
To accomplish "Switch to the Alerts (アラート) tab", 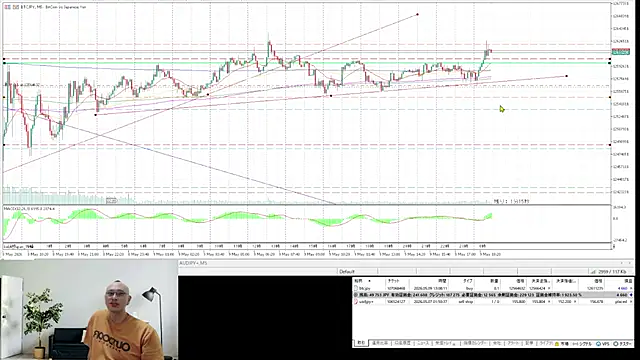I will point(513,344).
